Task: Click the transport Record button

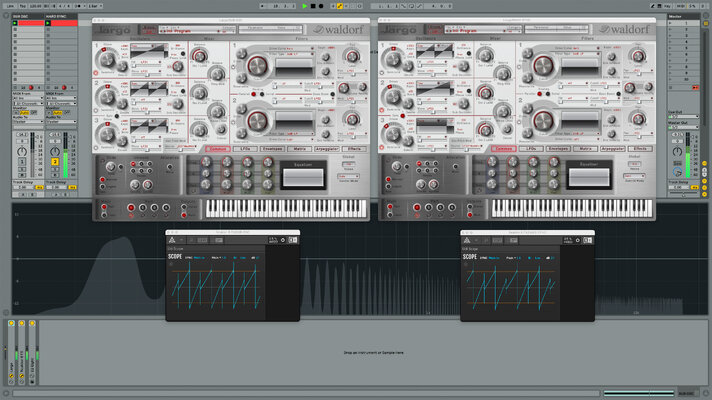Action: tap(321, 6)
